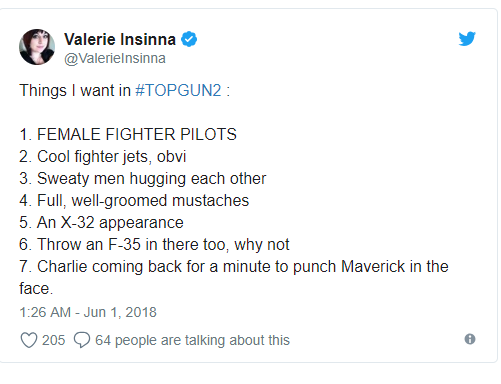Screen dimensions: 501x384
Task: Open "64 people are talking about this"
Action: tap(192, 340)
